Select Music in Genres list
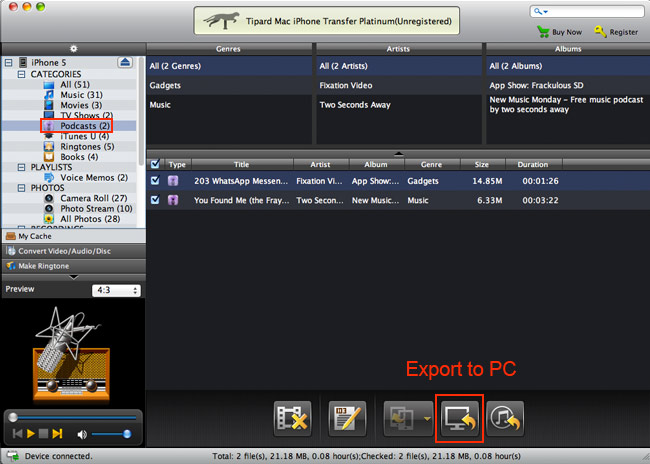 coord(229,105)
